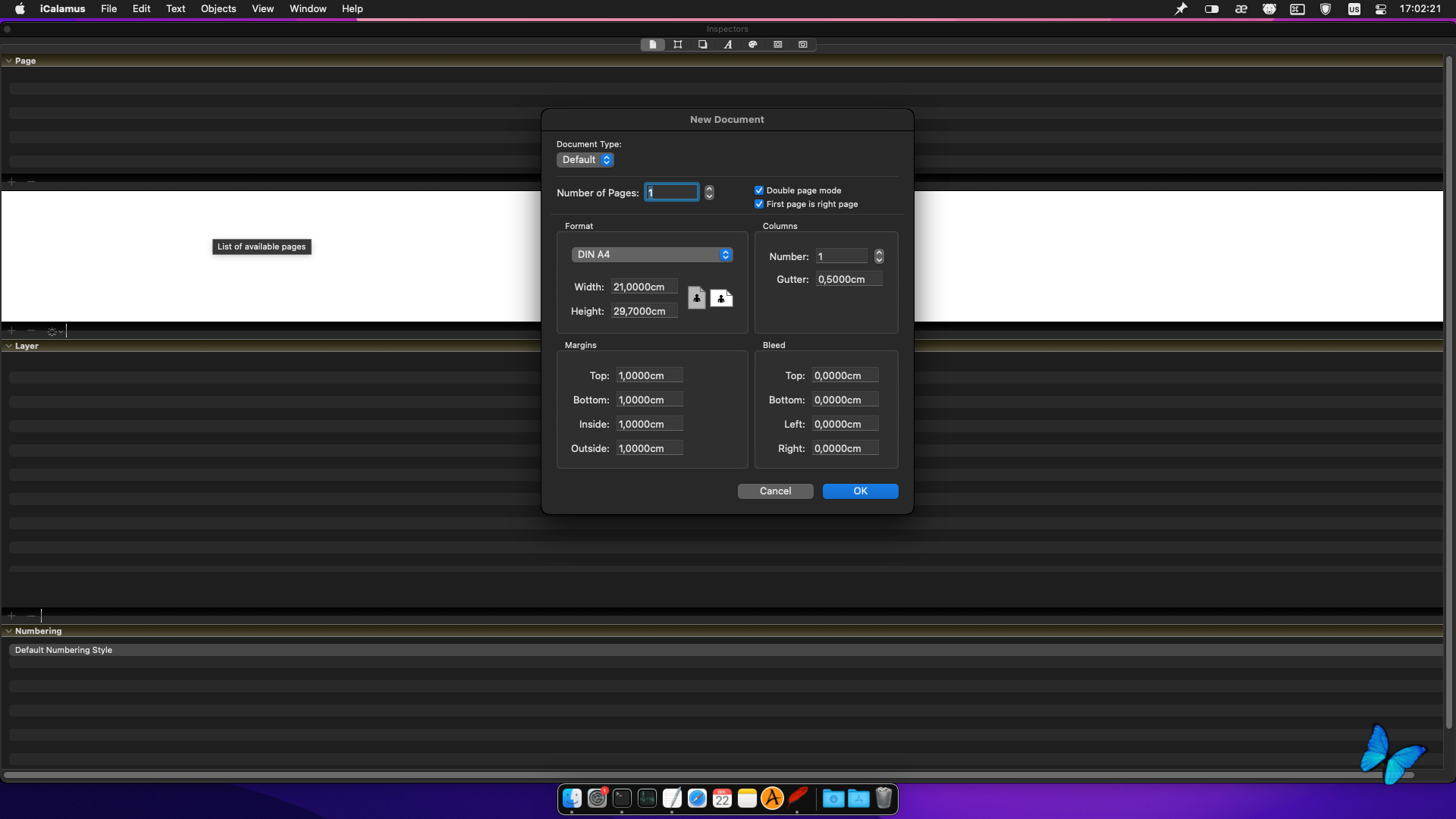The image size is (1456, 819).
Task: Click the Bleed Bottom field
Action: coord(846,400)
